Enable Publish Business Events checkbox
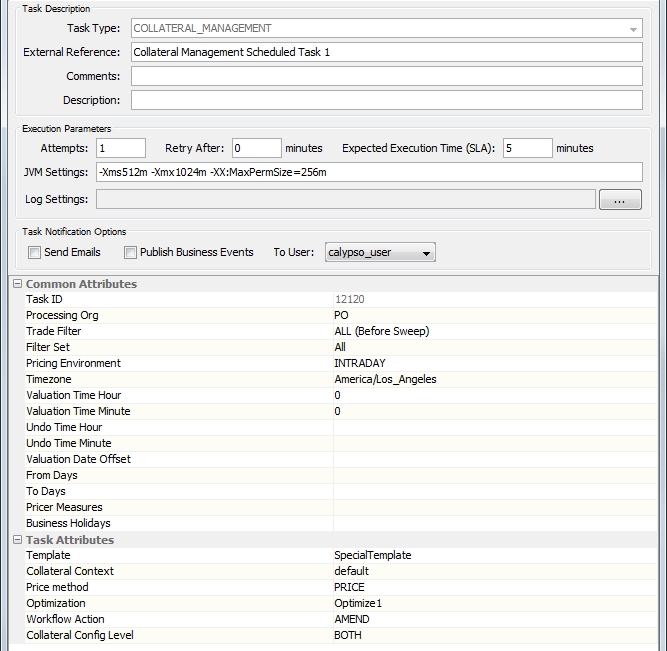The image size is (667, 651). (x=130, y=252)
